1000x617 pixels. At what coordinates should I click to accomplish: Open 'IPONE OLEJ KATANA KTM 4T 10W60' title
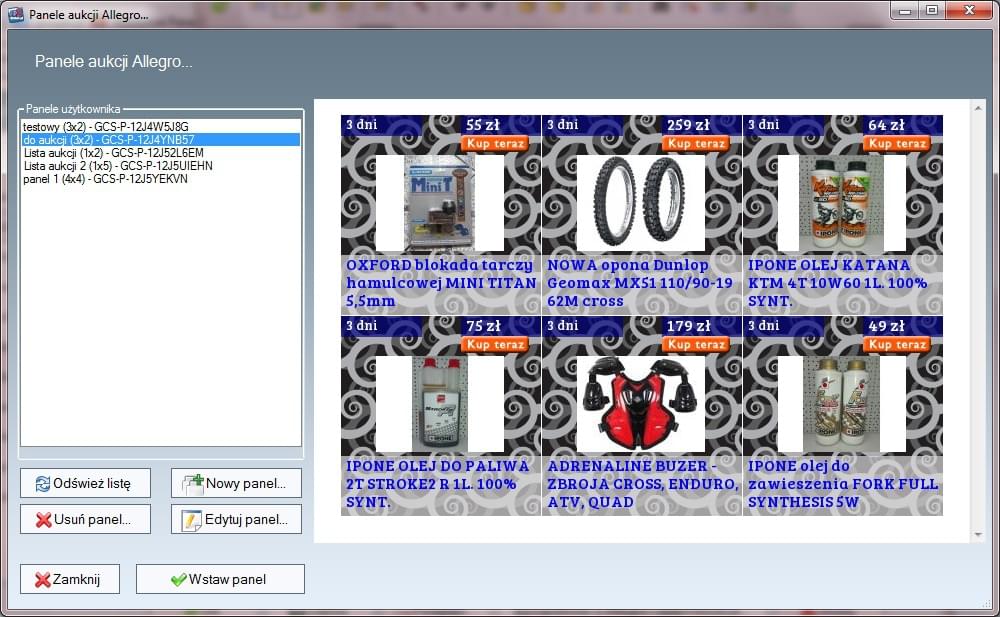point(837,283)
